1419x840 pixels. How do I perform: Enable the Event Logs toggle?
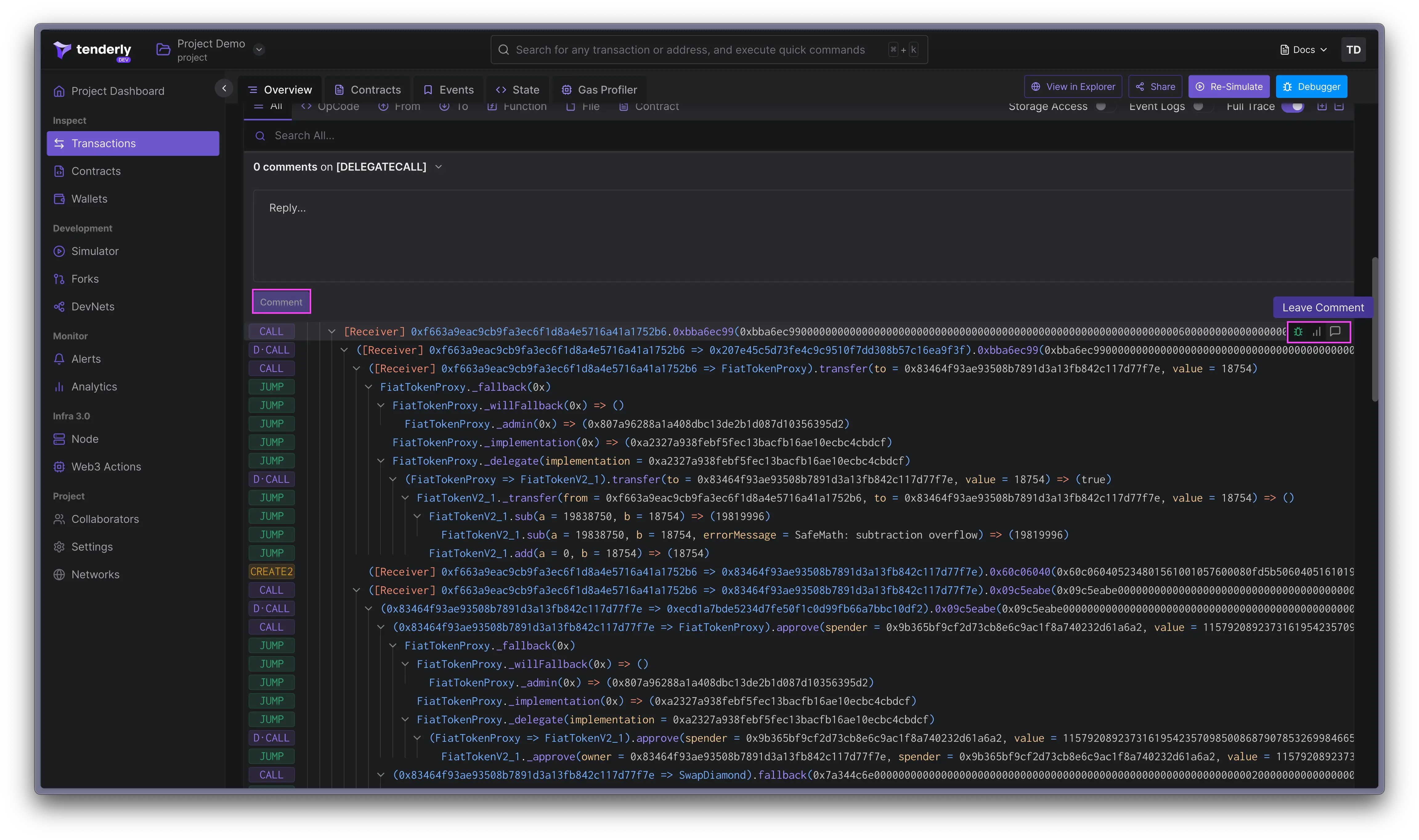1202,107
